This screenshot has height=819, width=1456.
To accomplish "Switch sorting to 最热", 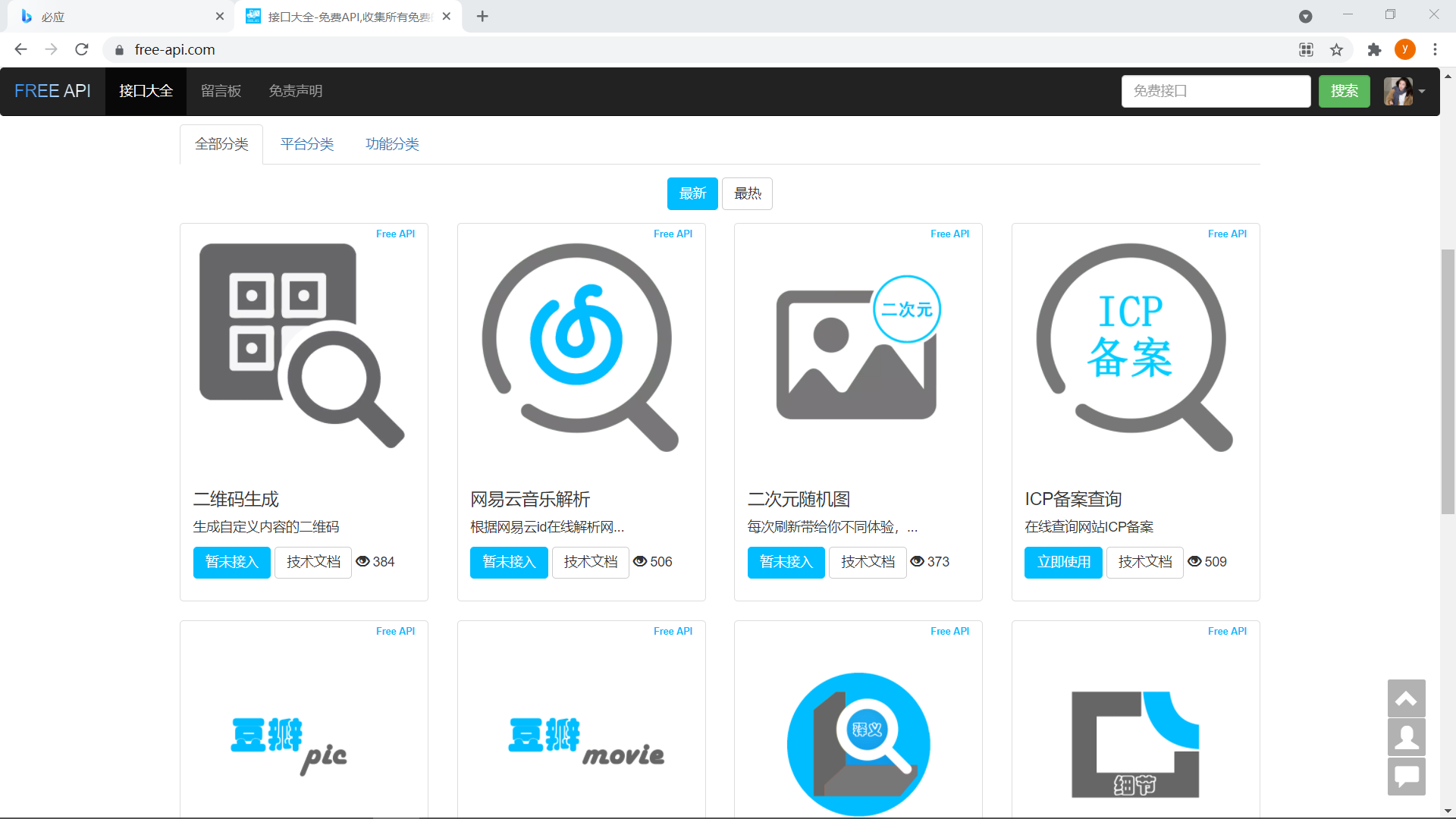I will (x=747, y=194).
